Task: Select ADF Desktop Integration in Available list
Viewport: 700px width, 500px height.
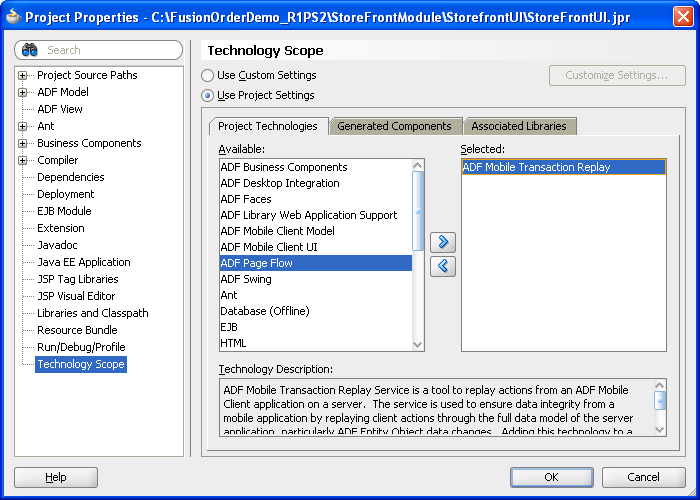Action: point(316,183)
